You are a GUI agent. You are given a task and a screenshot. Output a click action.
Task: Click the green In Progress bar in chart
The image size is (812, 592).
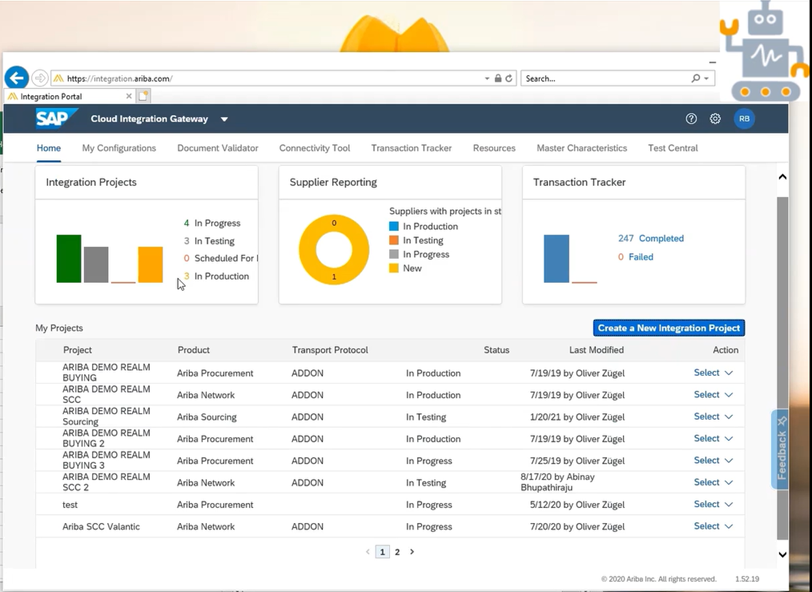click(x=68, y=259)
